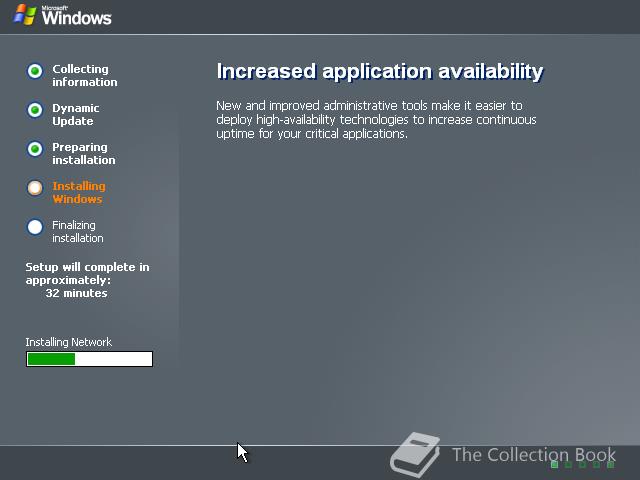The image size is (640, 480).
Task: Click the Microsoft Windows wordmark
Action: pyautogui.click(x=76, y=16)
